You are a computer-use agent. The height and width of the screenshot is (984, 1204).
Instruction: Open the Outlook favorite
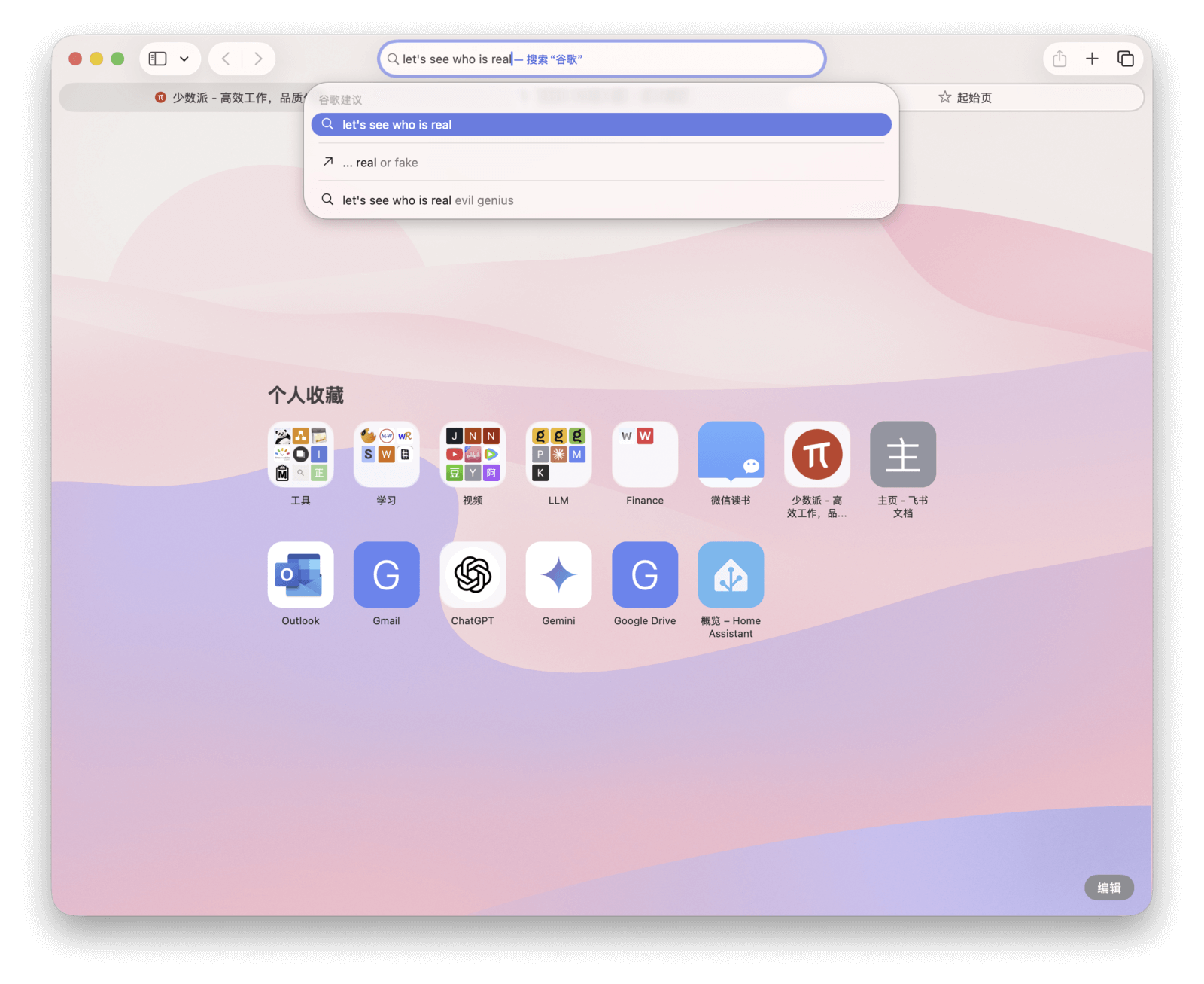pos(300,575)
